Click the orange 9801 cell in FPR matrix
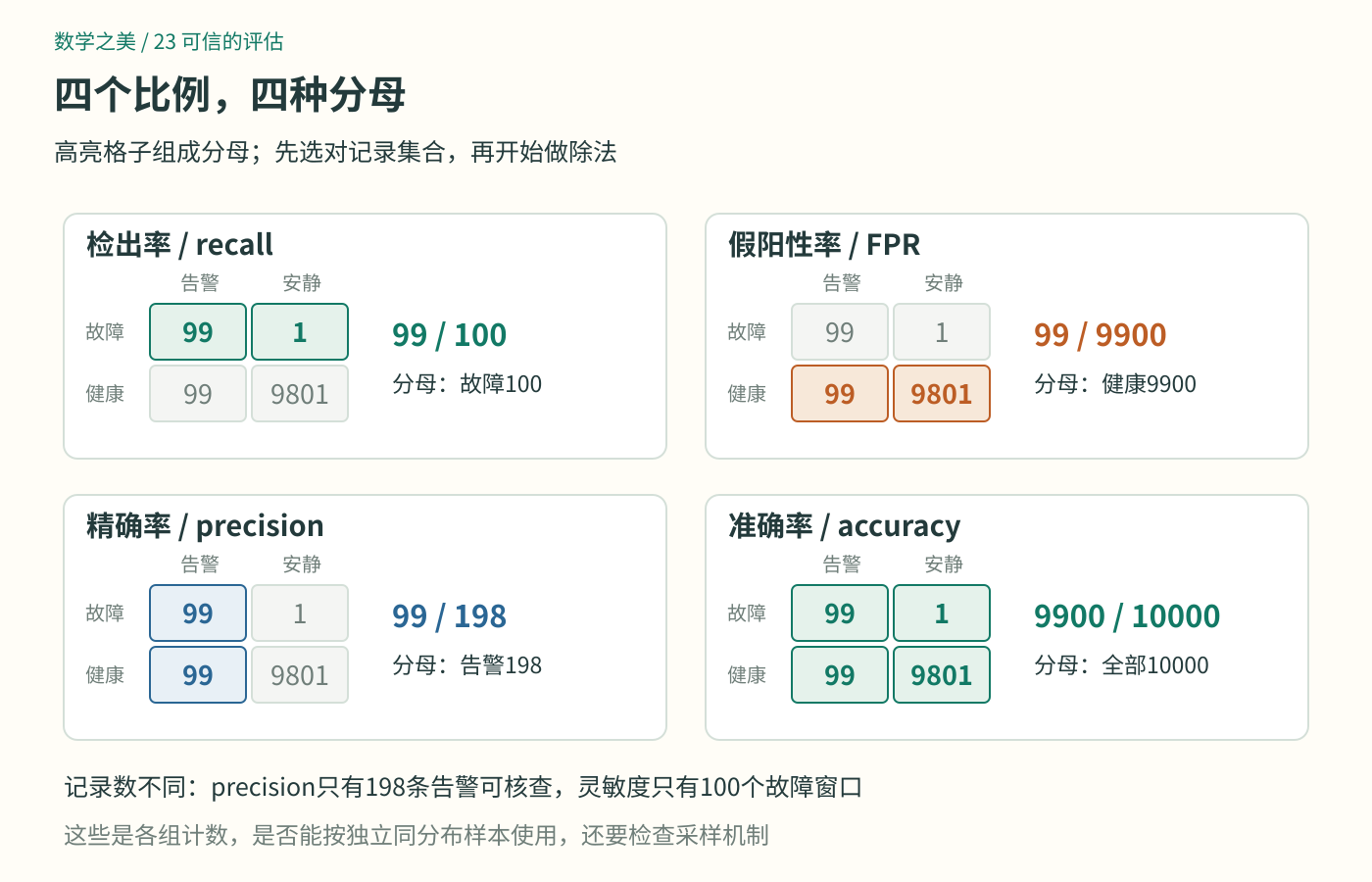 (942, 394)
